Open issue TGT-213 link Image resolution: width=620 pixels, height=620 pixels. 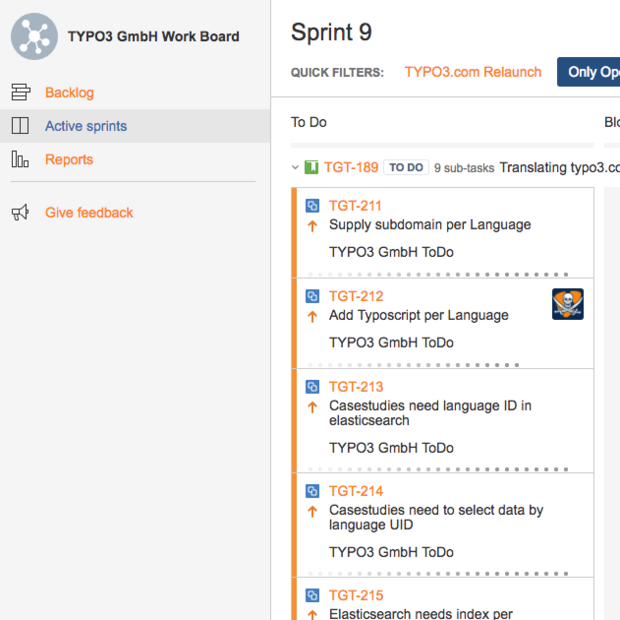tap(355, 387)
